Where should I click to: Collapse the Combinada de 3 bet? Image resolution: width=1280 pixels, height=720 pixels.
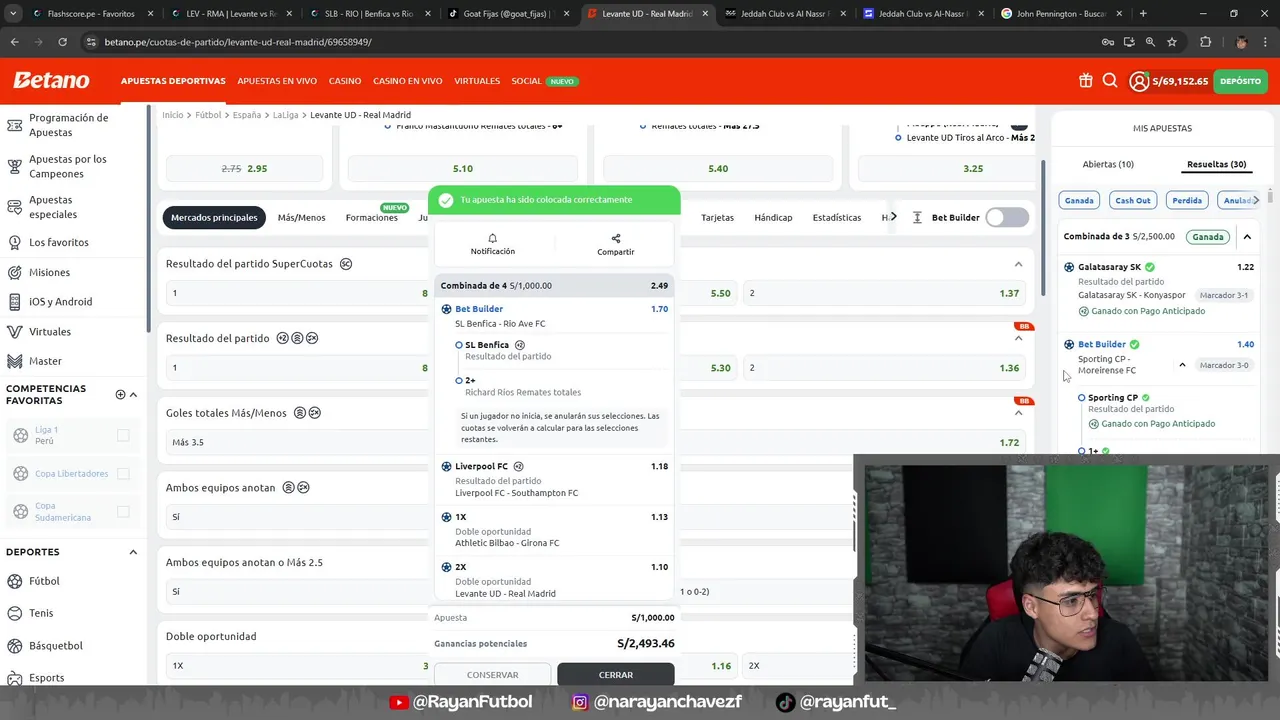point(1247,237)
